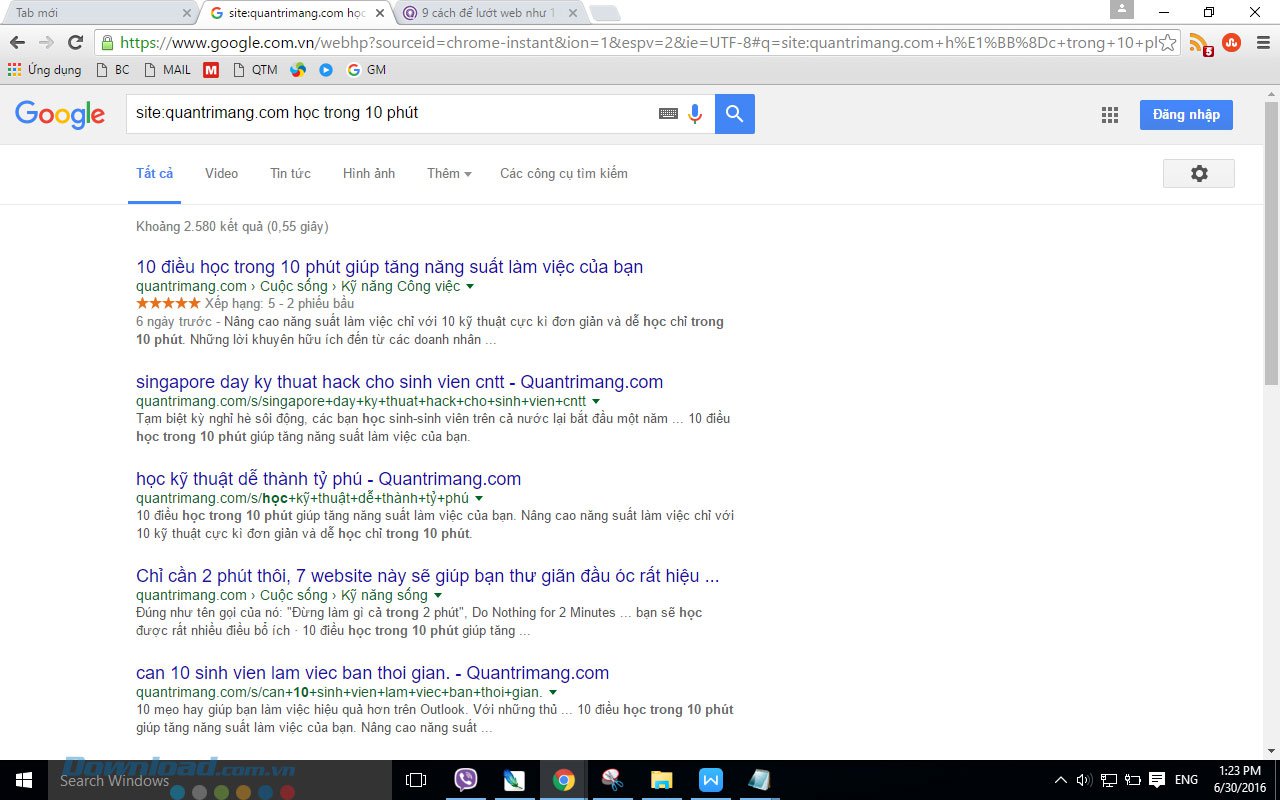Screen dimensions: 1280x800
Task: Open a new tab with the new-tab button
Action: [605, 14]
